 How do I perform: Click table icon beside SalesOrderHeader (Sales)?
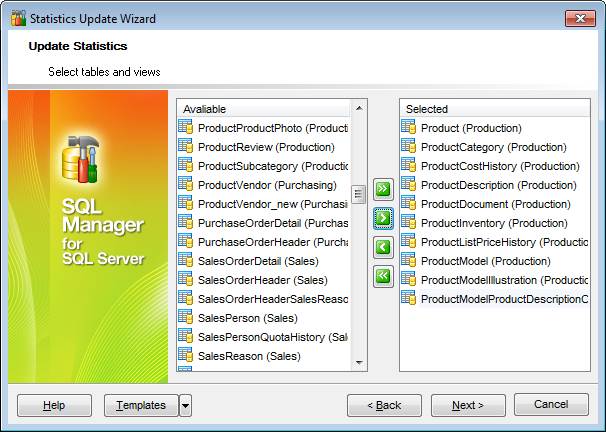[x=186, y=279]
